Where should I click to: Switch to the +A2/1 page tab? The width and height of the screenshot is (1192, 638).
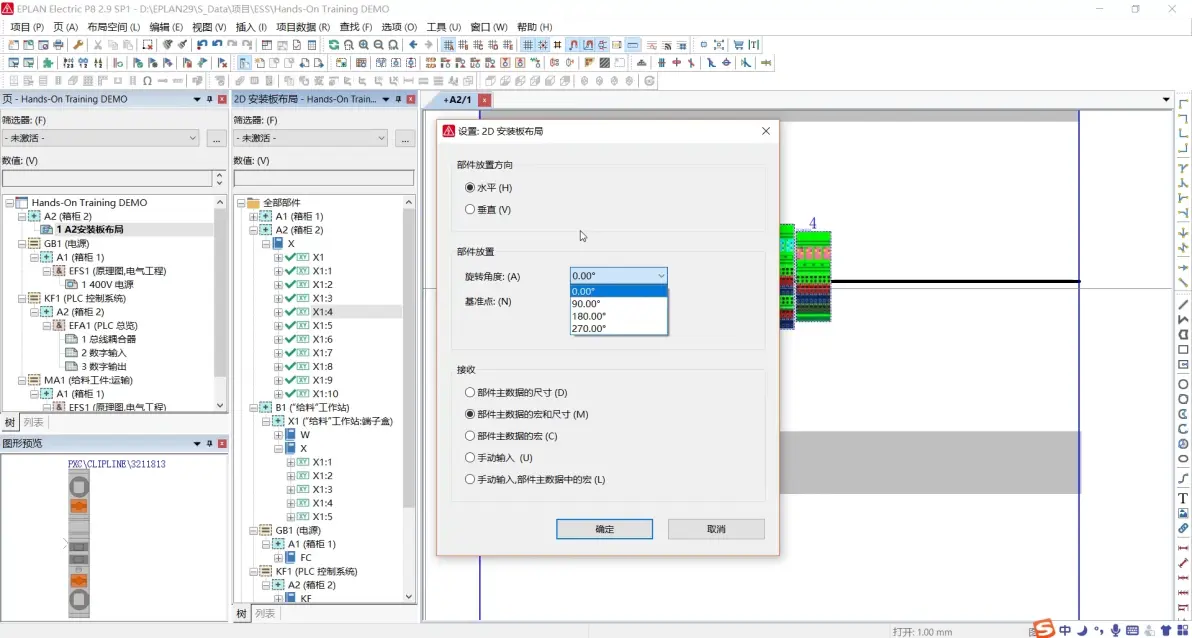pos(458,100)
